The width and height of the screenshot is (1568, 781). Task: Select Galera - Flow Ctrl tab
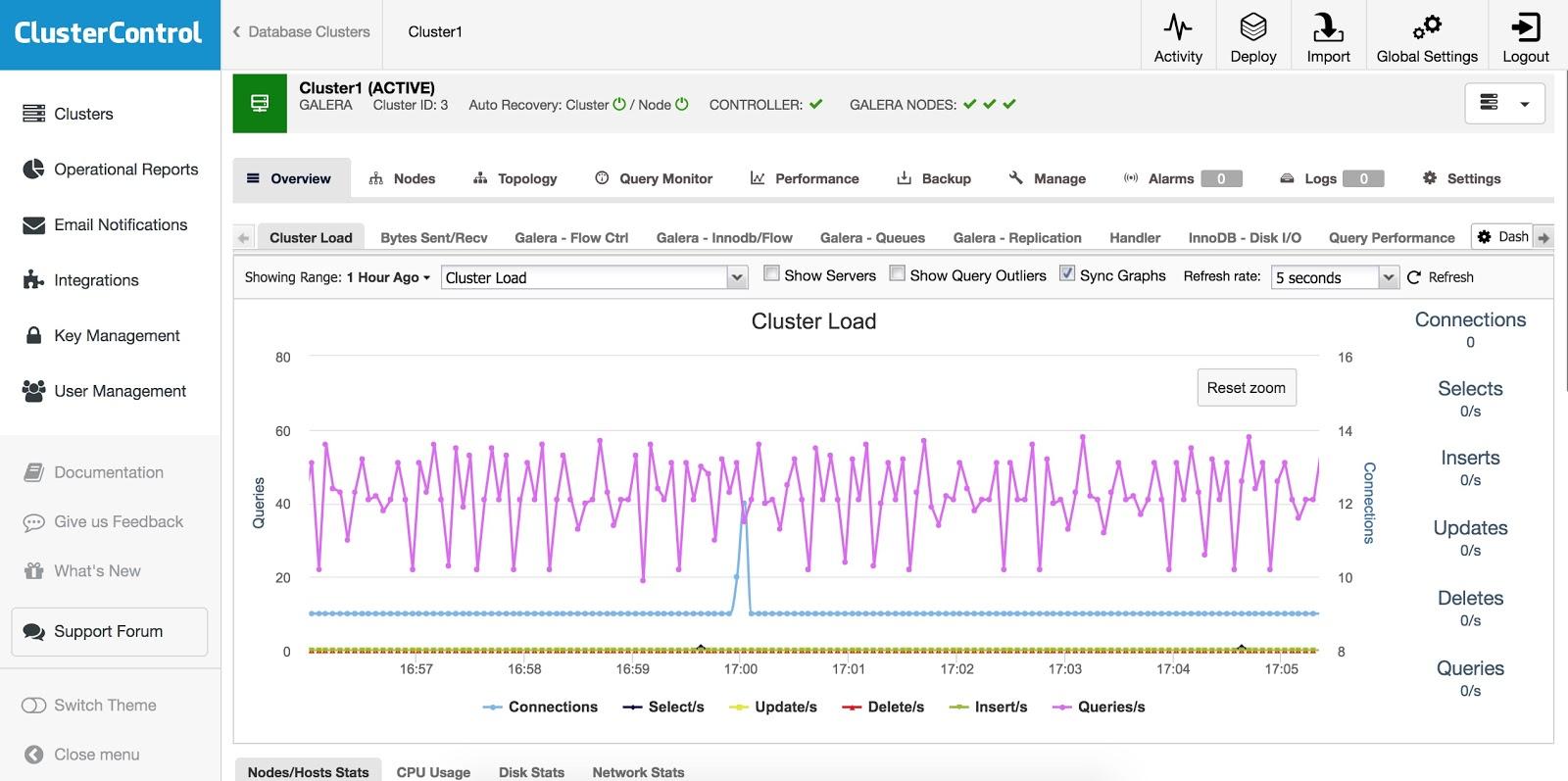(x=571, y=237)
